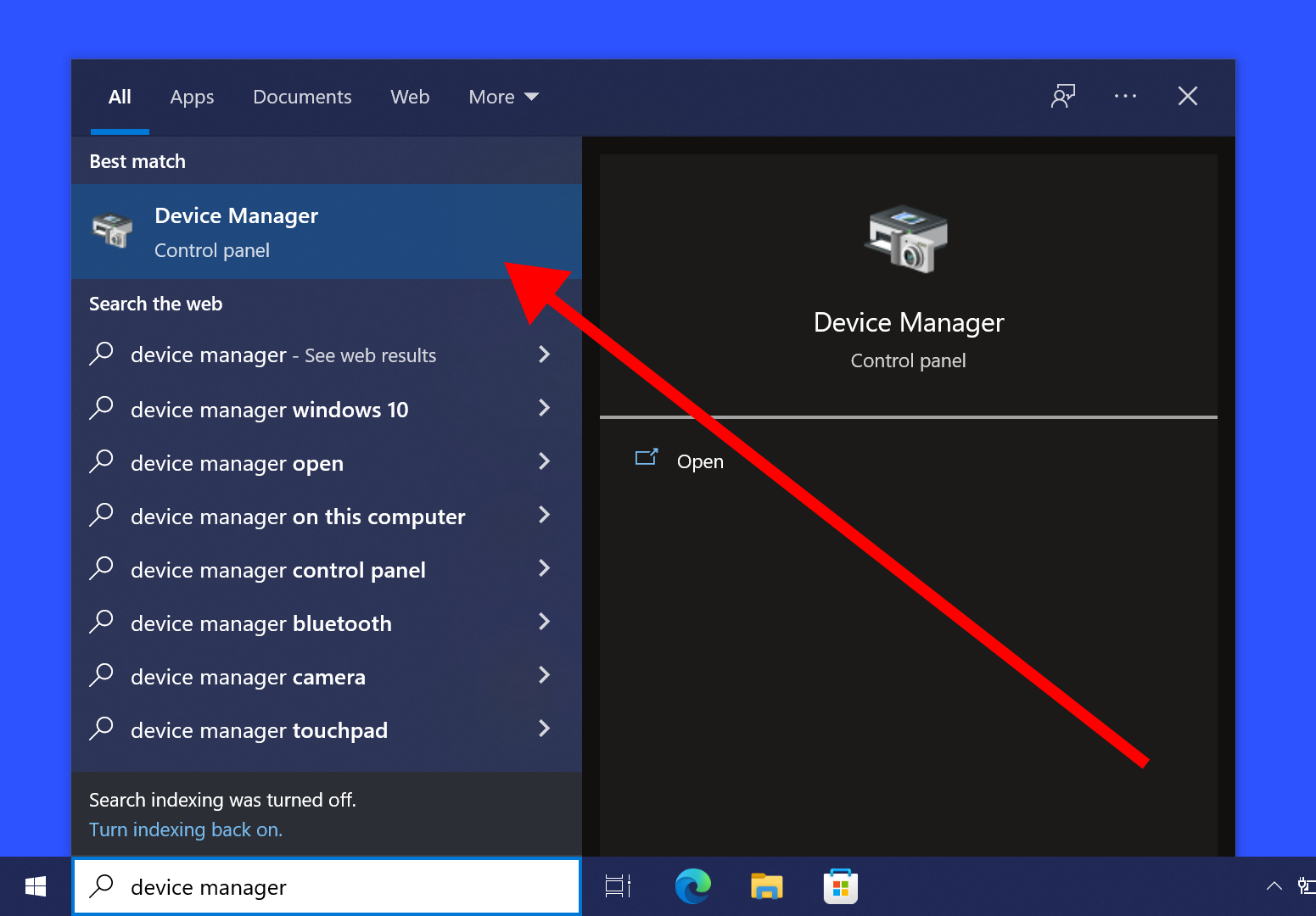The width and height of the screenshot is (1316, 916).
Task: Click the Start button
Action: click(x=35, y=885)
